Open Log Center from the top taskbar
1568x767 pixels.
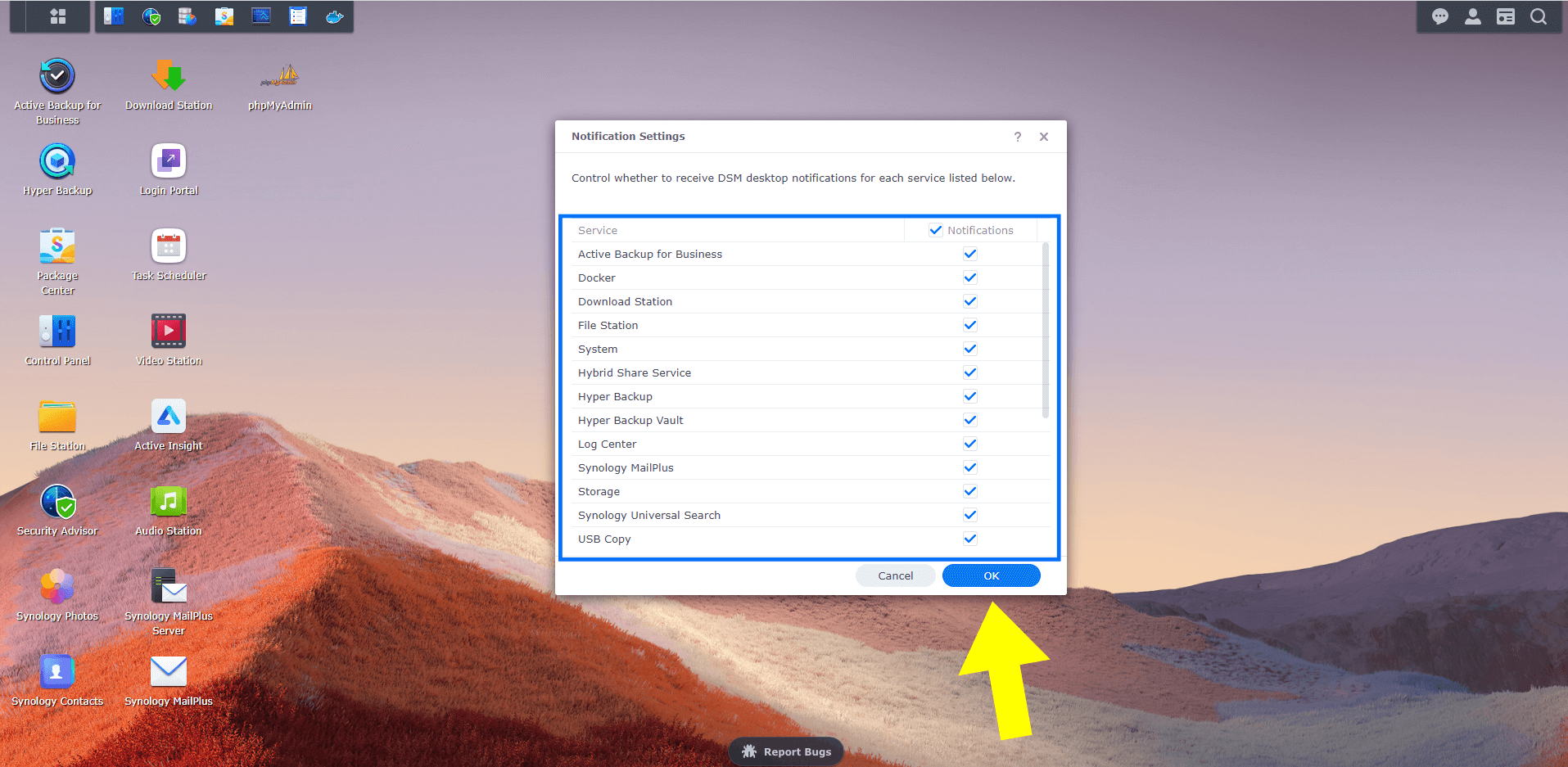pos(298,16)
